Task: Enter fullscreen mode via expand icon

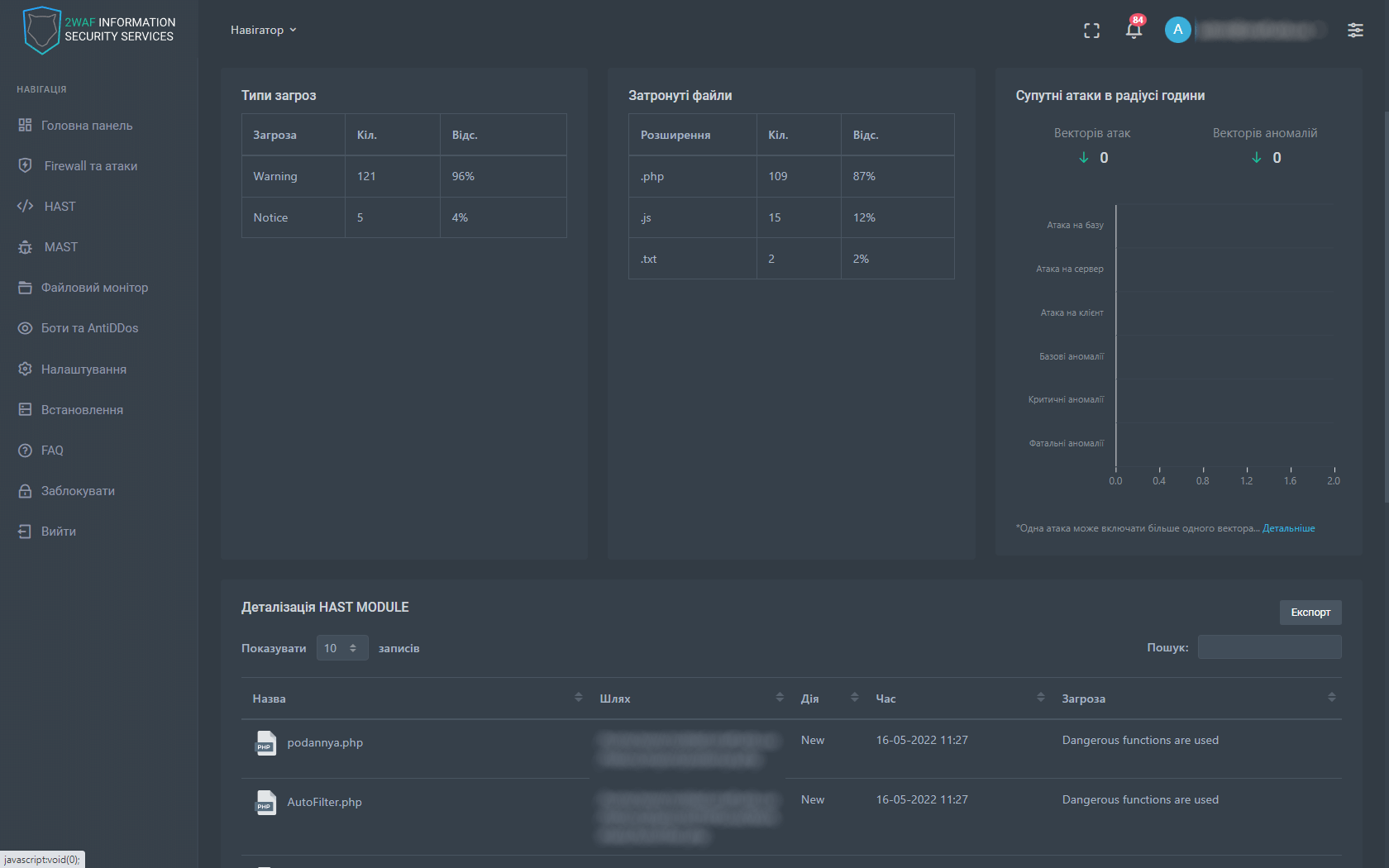Action: pyautogui.click(x=1091, y=30)
